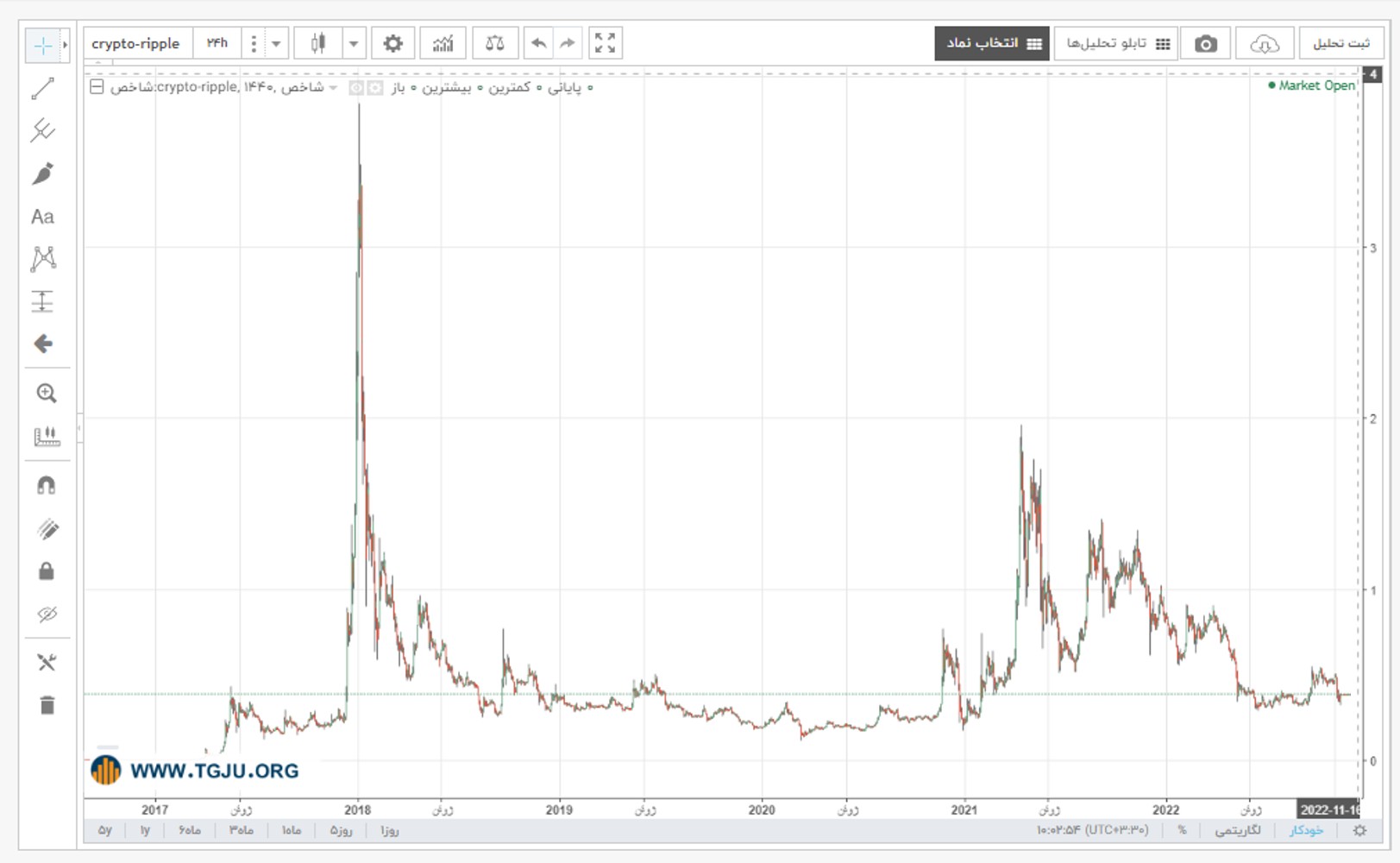Toggle percent scale mode

pyautogui.click(x=1182, y=830)
